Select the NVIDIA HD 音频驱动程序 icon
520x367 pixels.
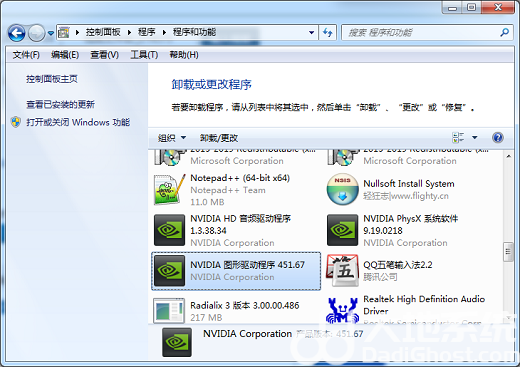tap(169, 230)
